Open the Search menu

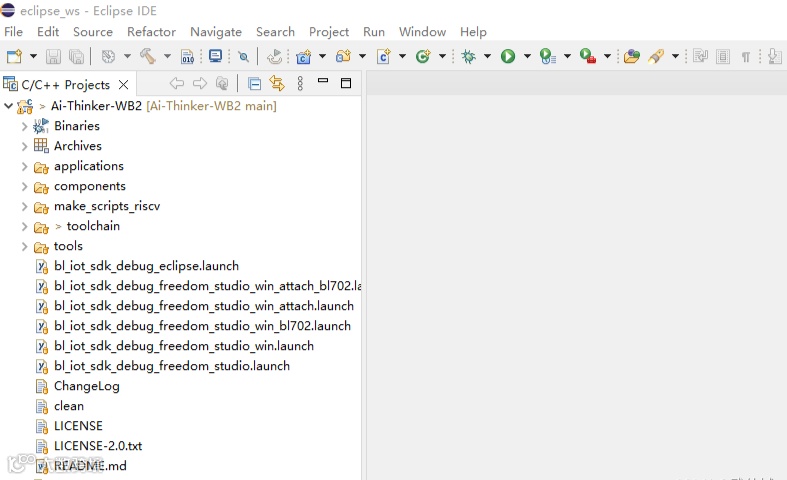[x=276, y=32]
